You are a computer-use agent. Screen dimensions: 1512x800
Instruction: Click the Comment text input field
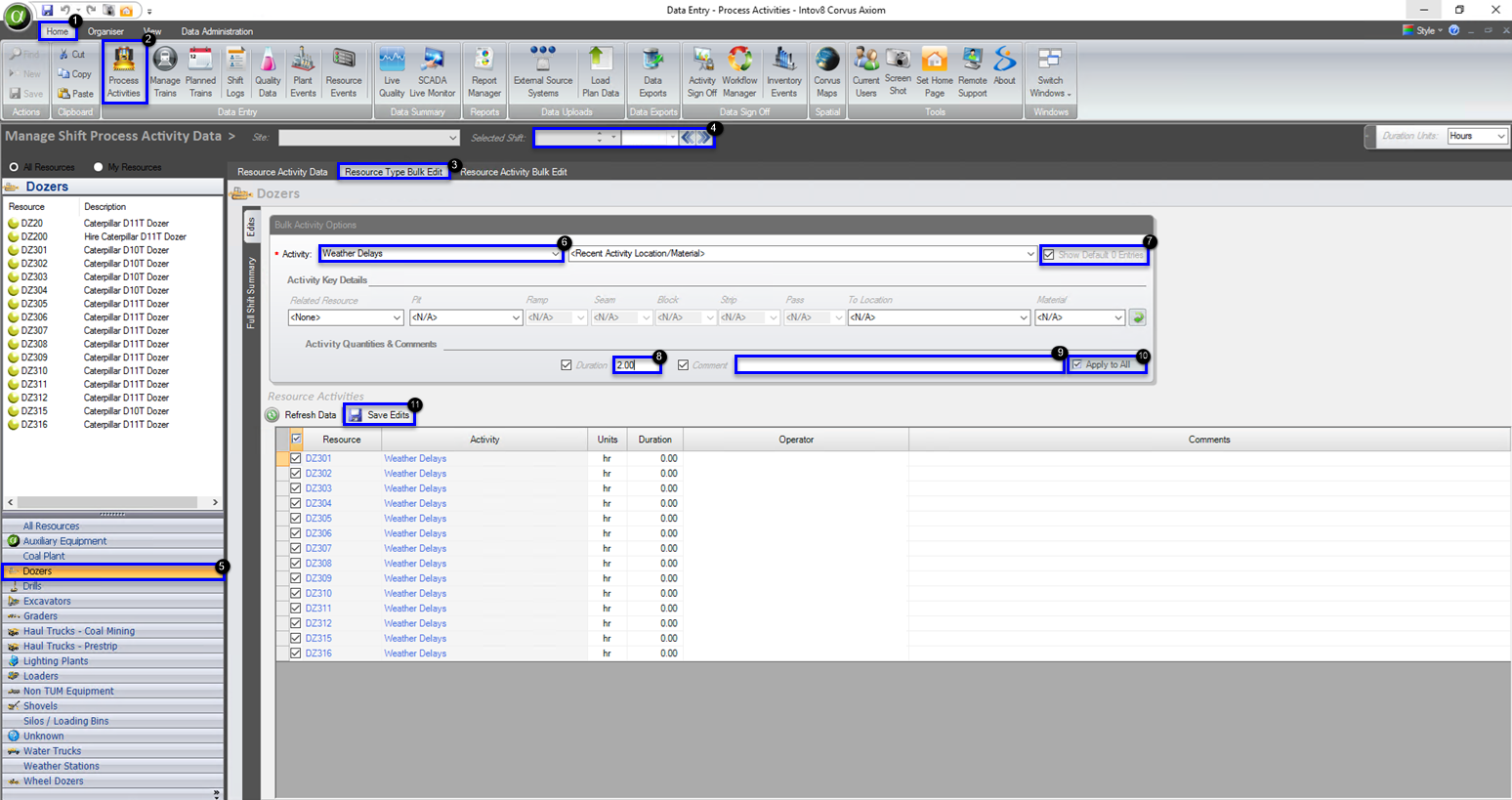click(900, 364)
